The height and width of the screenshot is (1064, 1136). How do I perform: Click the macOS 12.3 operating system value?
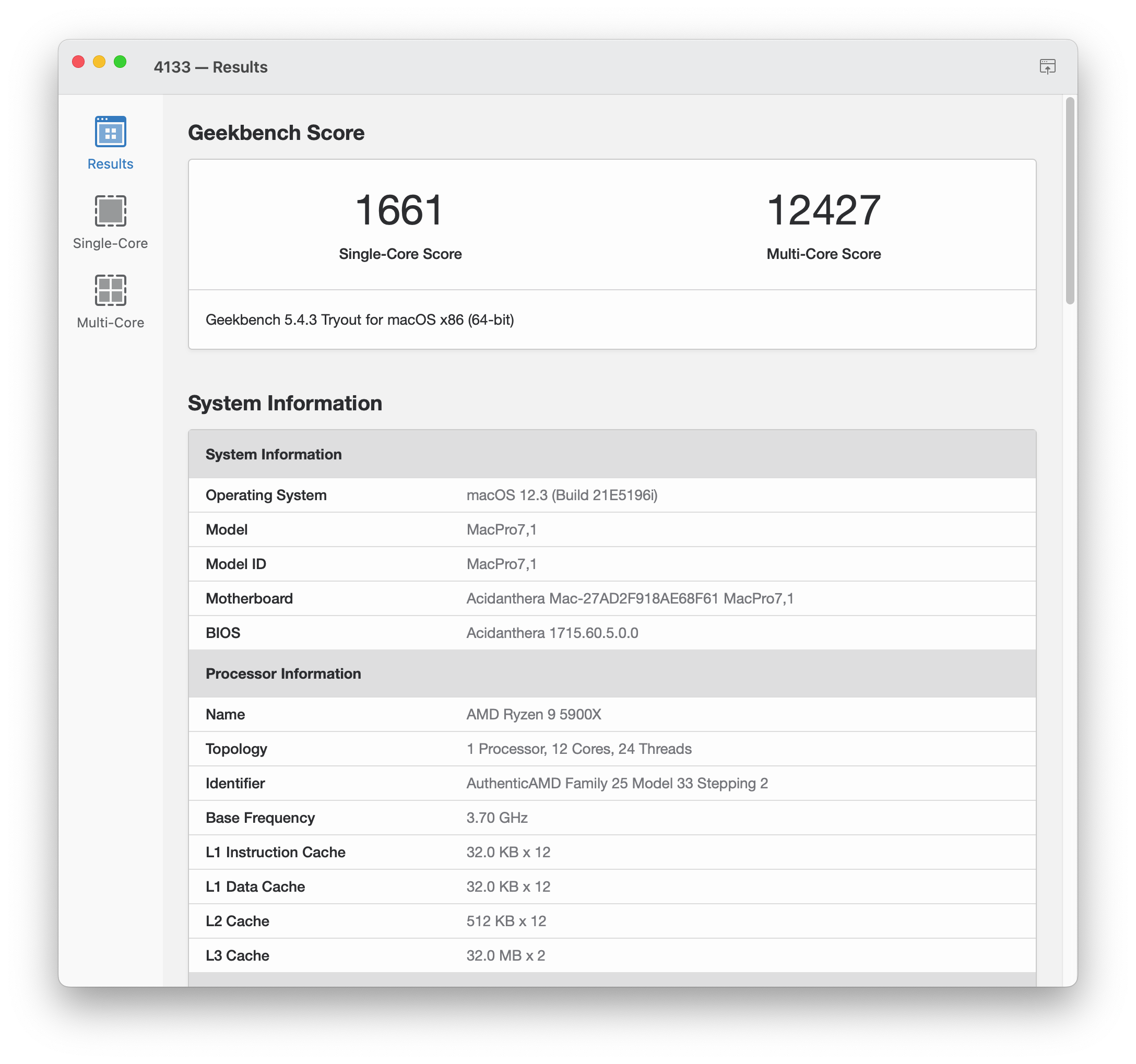pyautogui.click(x=561, y=495)
